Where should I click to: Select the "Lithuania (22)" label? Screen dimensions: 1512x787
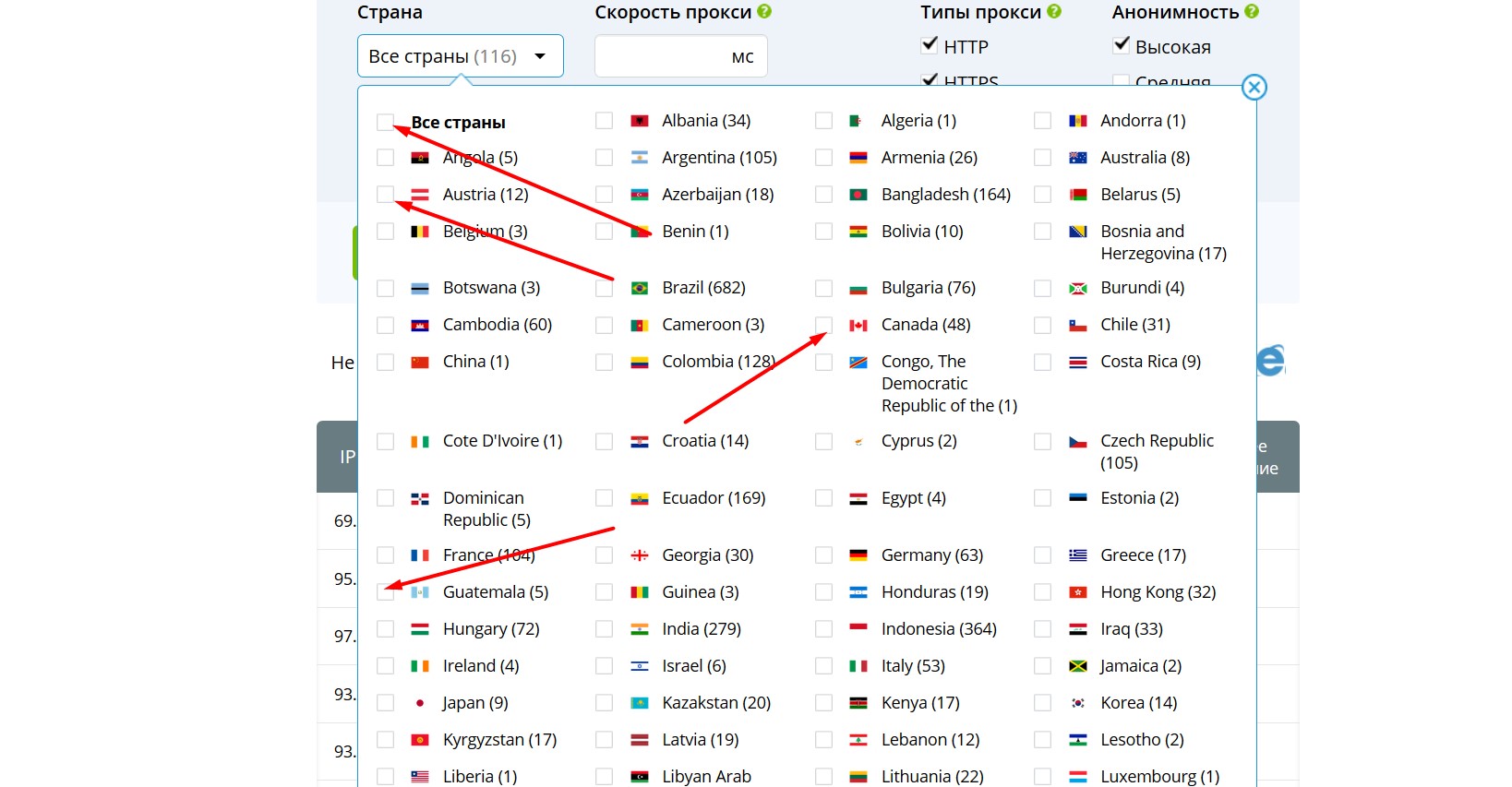(932, 777)
